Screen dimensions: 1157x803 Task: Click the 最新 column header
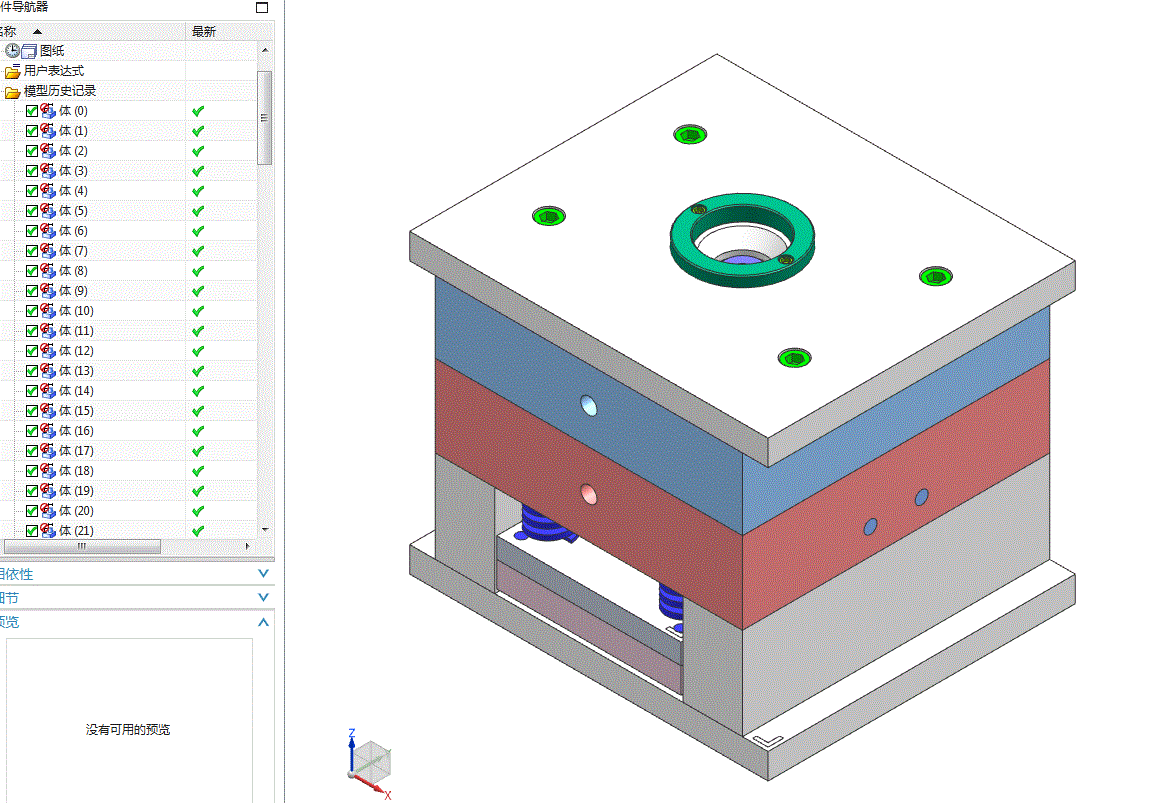pos(204,32)
